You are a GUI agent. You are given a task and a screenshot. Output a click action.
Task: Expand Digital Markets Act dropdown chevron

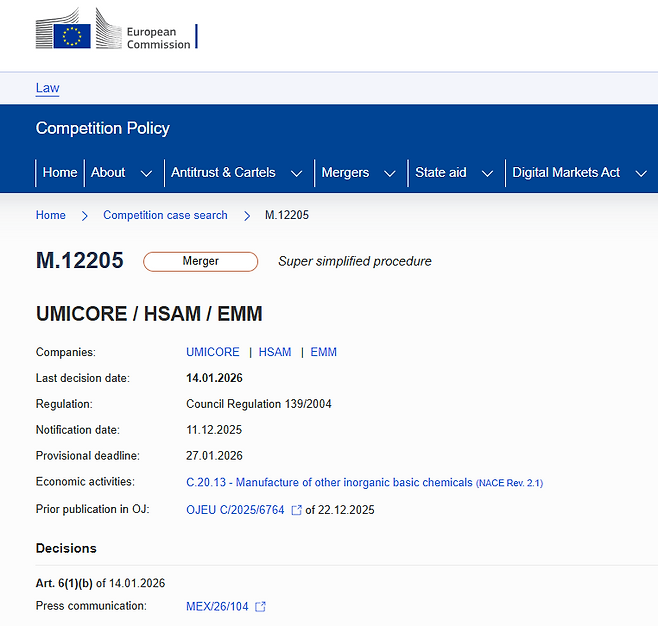[641, 173]
